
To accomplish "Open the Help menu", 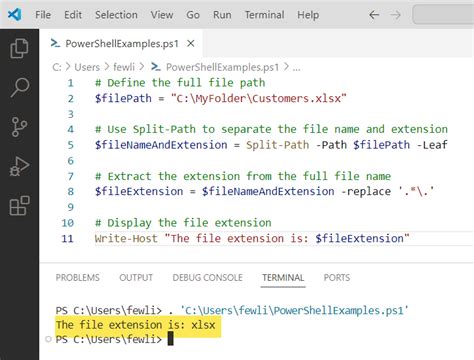I will click(x=308, y=15).
